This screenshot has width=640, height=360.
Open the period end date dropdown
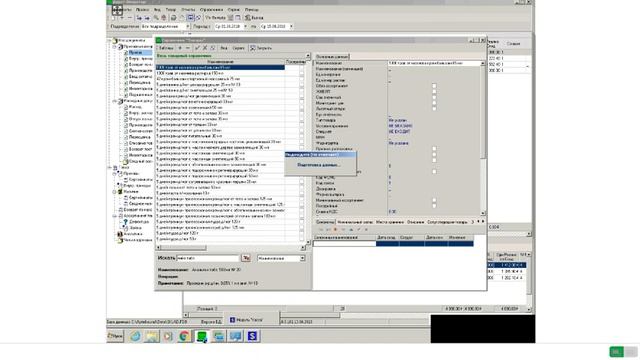(291, 27)
